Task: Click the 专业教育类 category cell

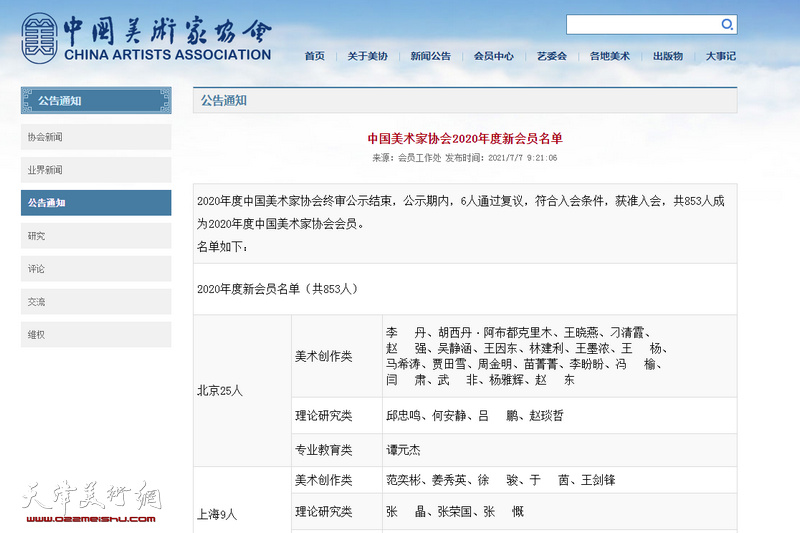Action: tap(337, 450)
